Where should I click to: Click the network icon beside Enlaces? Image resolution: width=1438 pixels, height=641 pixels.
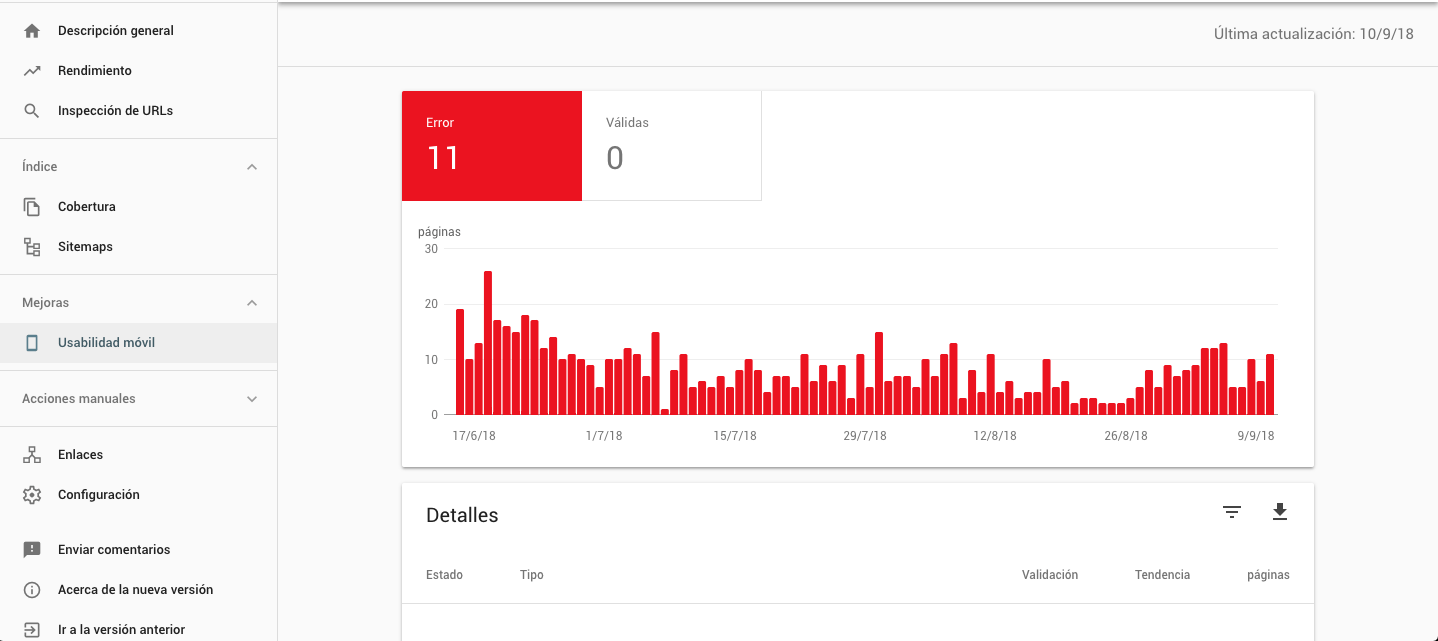[x=32, y=455]
